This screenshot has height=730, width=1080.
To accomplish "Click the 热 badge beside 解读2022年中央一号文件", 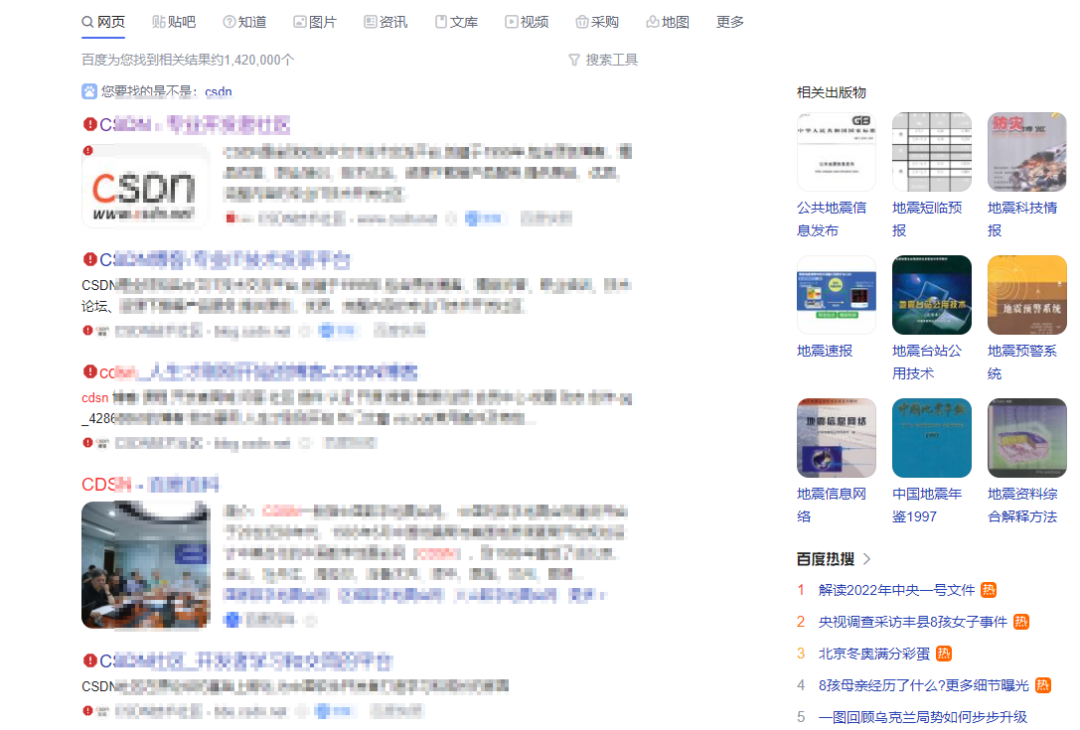I will click(x=988, y=590).
